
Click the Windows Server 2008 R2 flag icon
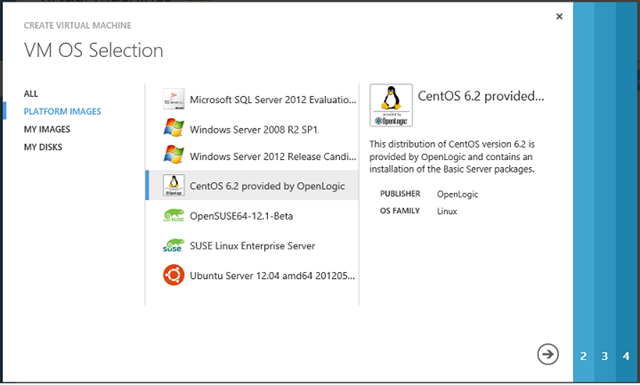(x=174, y=128)
